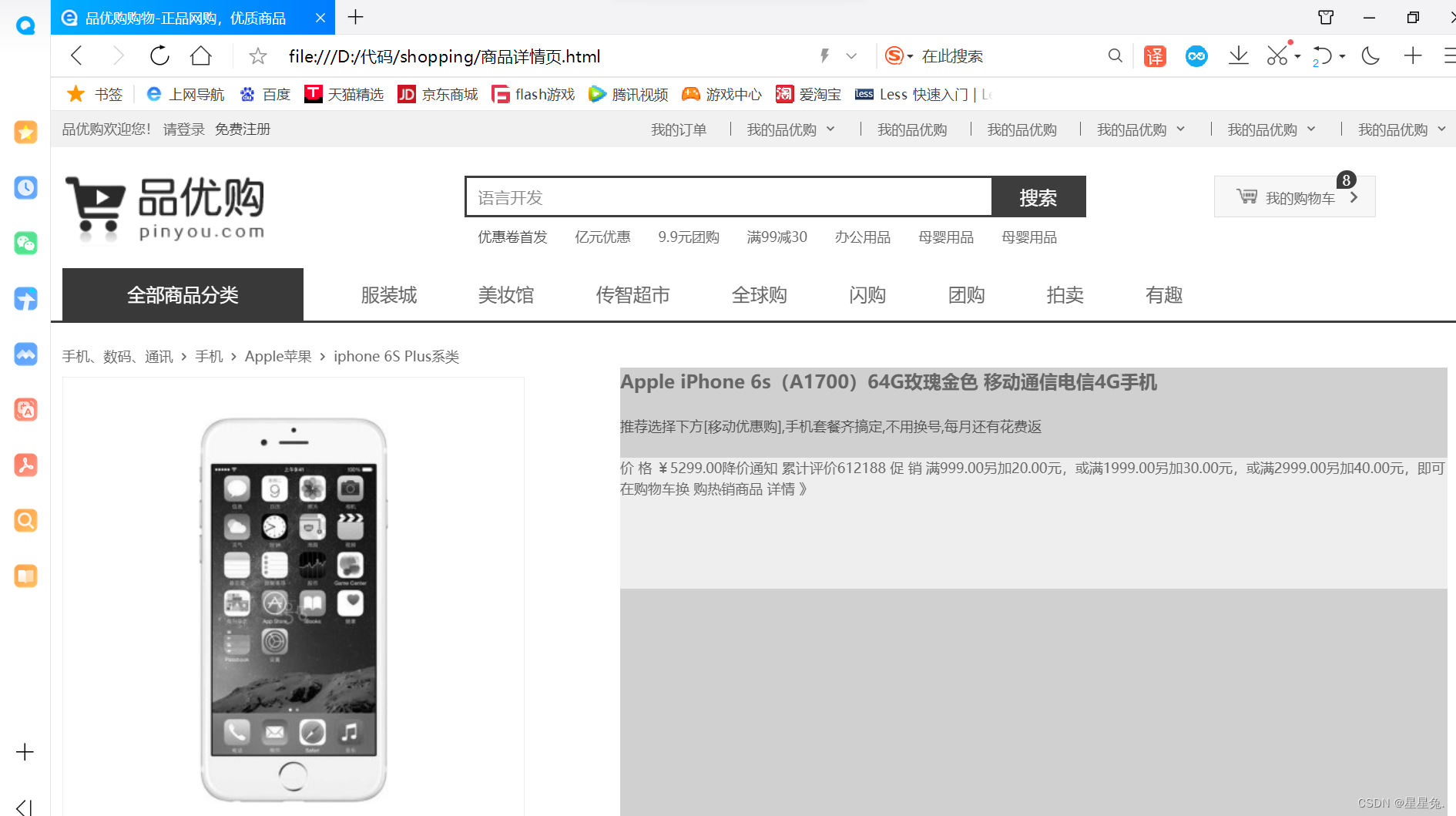This screenshot has height=816, width=1456.
Task: Open 我的购物车 shopping cart
Action: click(1295, 196)
